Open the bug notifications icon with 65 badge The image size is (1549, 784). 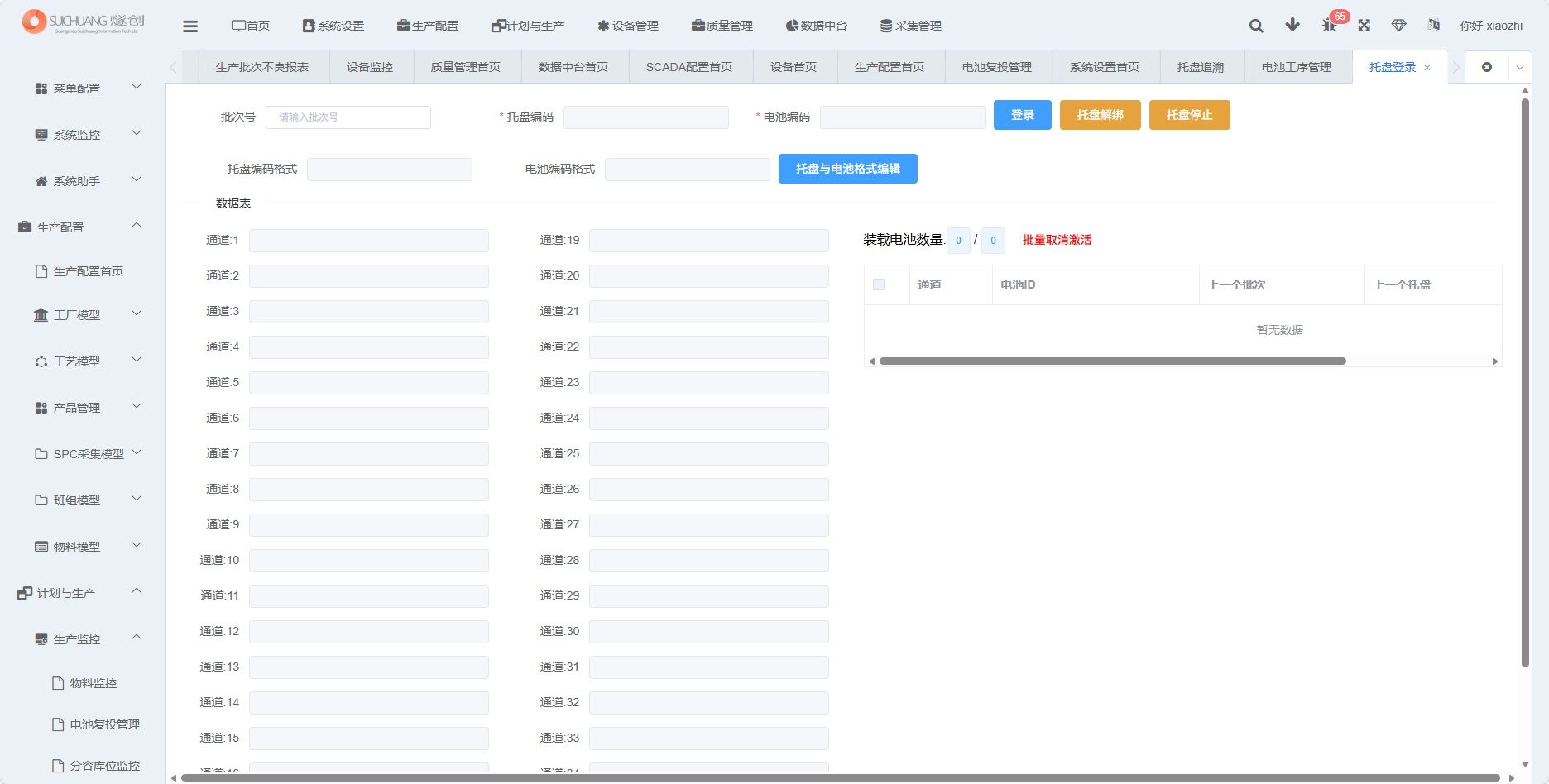pos(1329,26)
